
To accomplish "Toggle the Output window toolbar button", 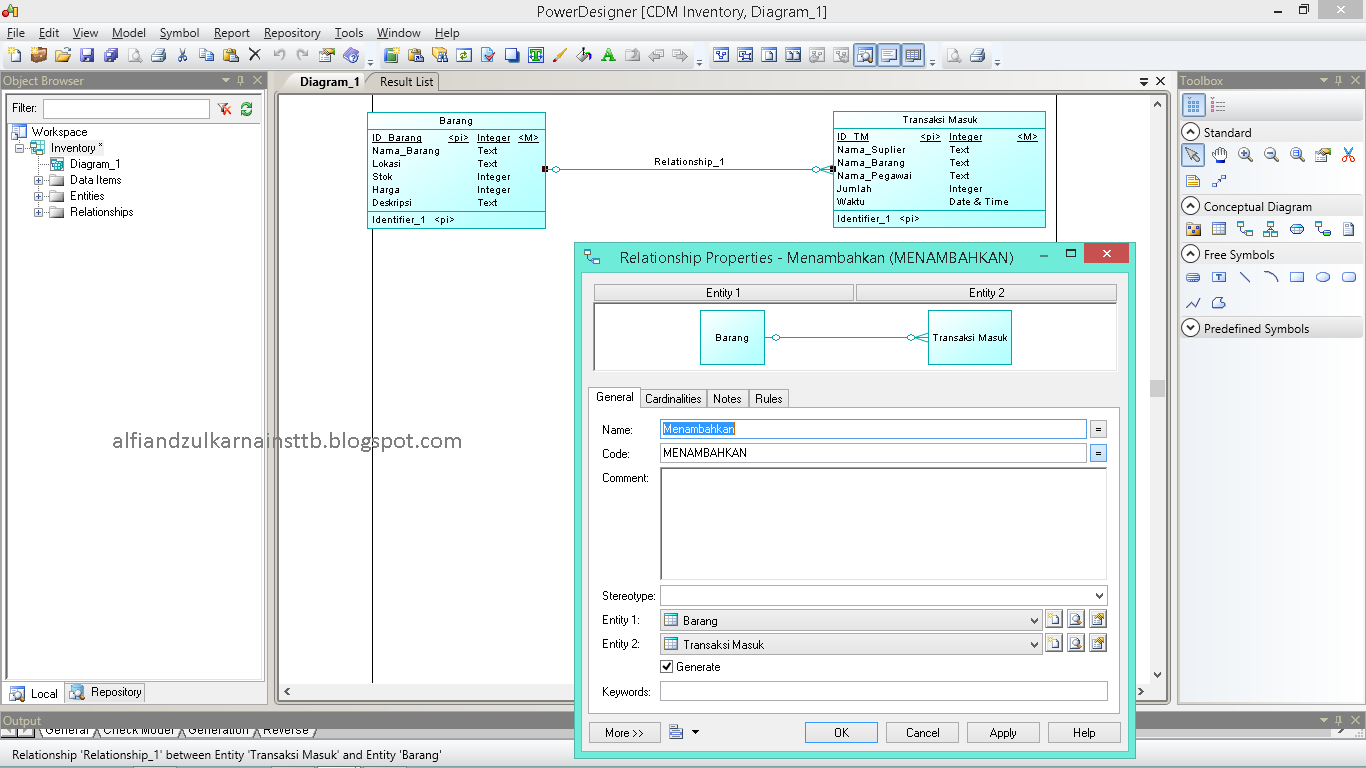I will (889, 56).
